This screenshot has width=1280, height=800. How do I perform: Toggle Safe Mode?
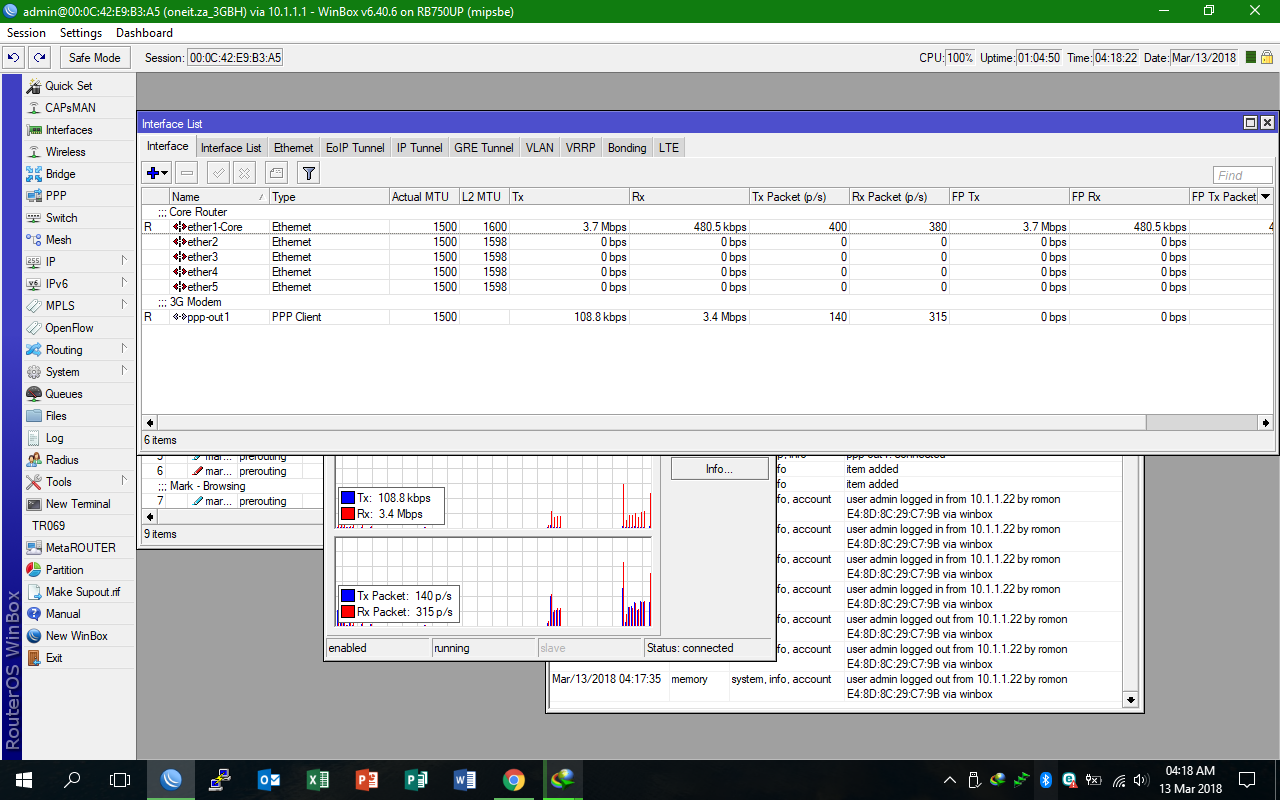95,58
